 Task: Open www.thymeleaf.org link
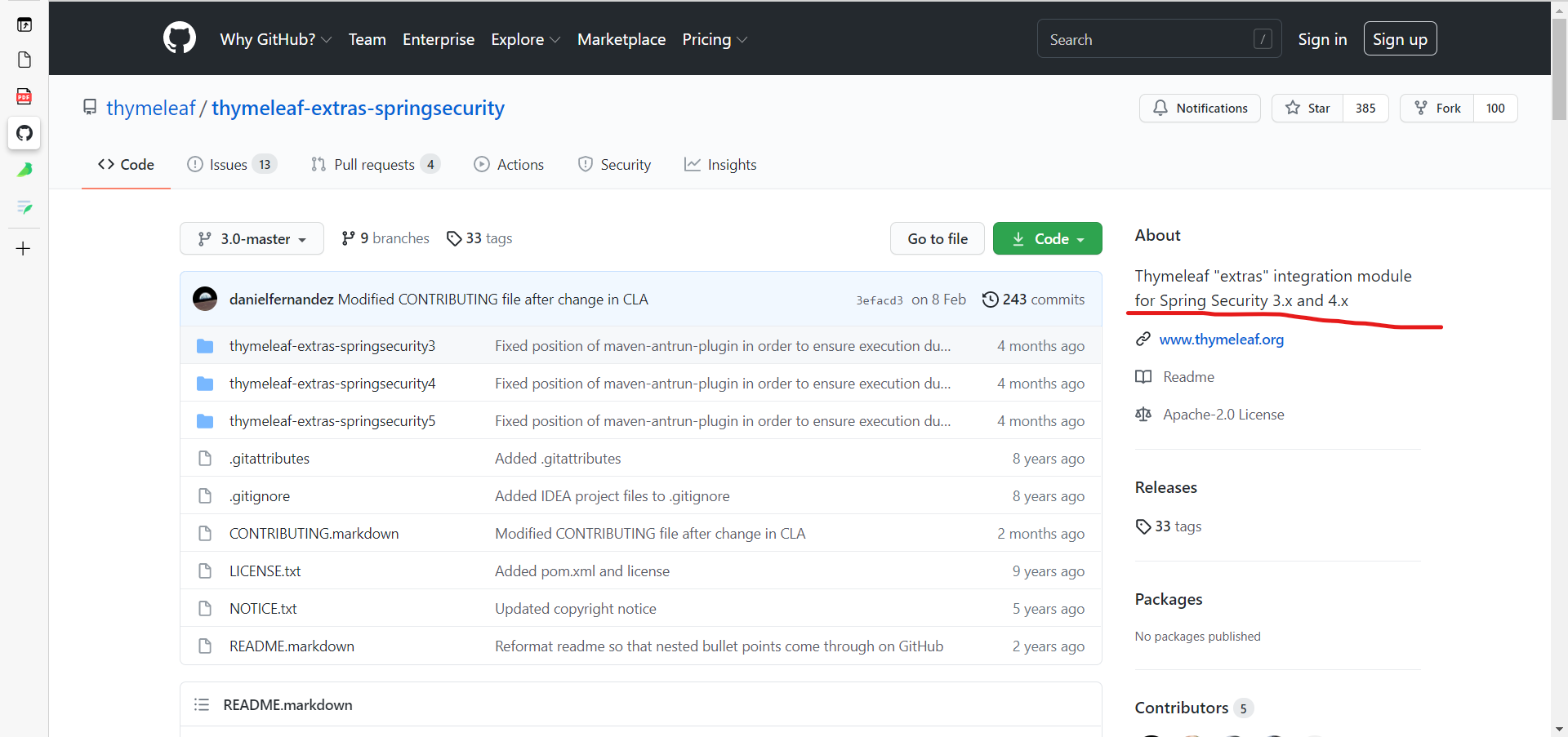[x=1222, y=339]
